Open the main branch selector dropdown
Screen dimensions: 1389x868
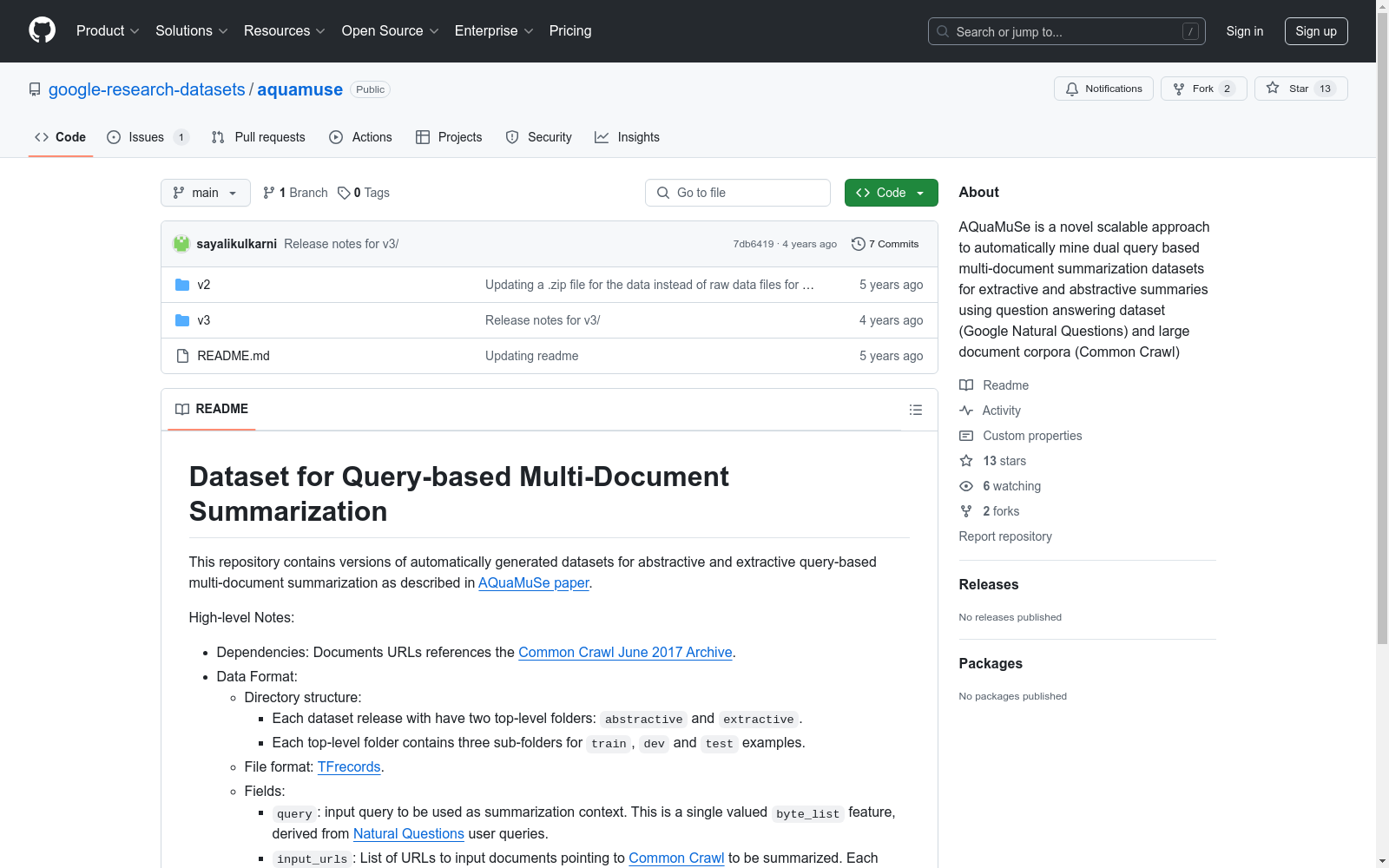coord(206,193)
